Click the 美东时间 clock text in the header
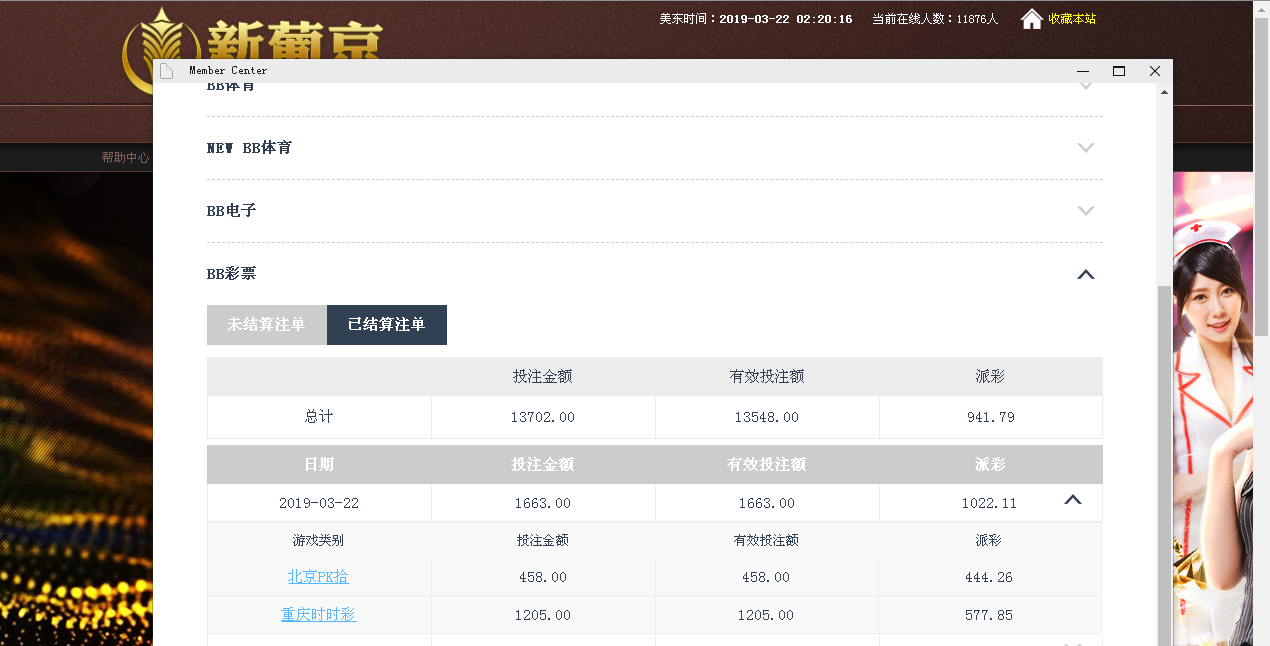The width and height of the screenshot is (1270, 646). [x=756, y=19]
